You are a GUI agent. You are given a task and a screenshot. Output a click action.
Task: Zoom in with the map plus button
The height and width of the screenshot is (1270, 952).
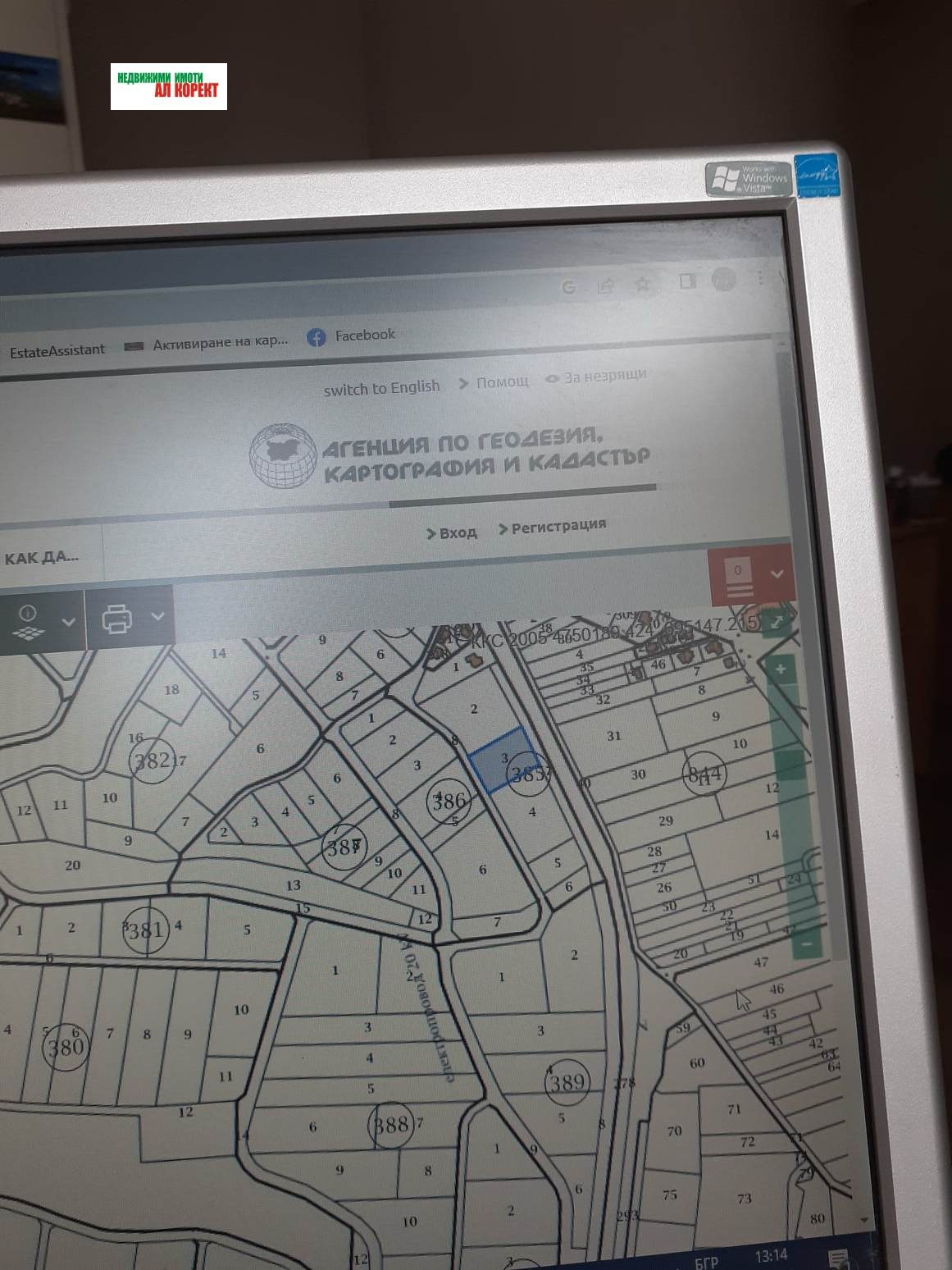pyautogui.click(x=780, y=669)
